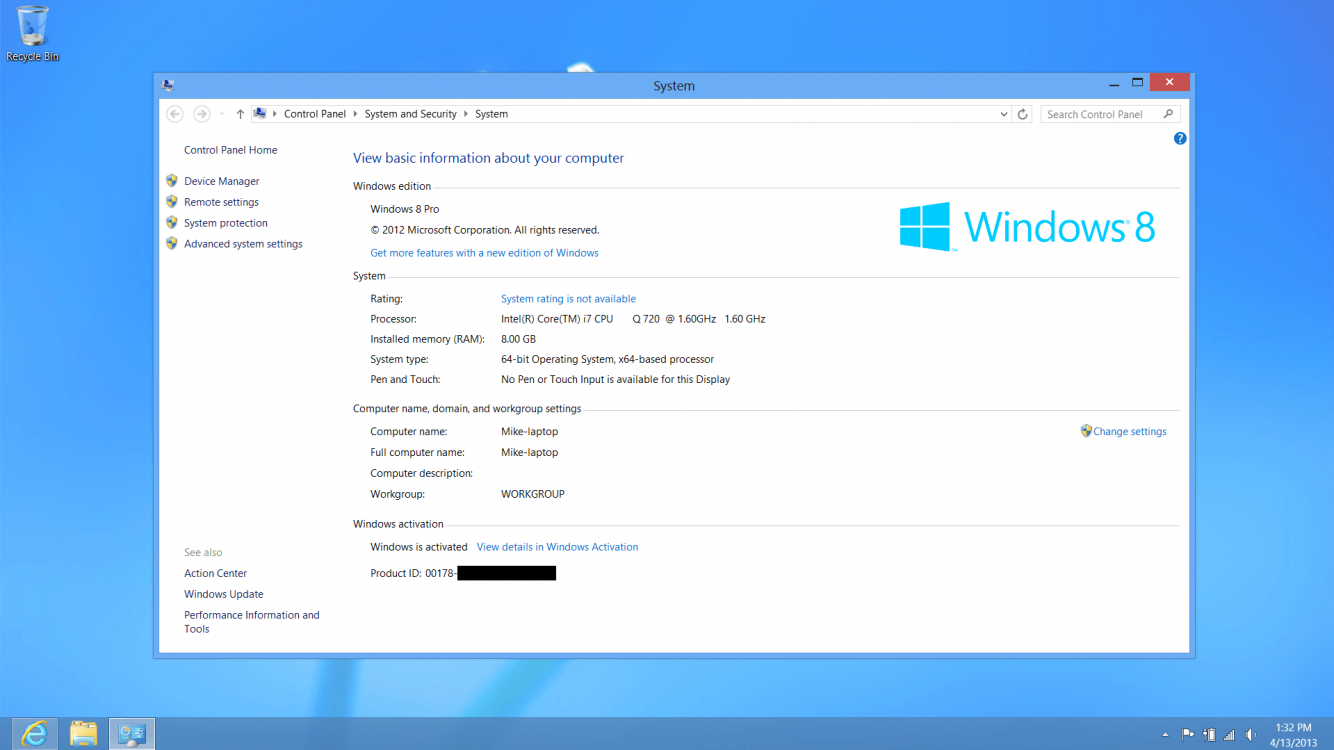Image resolution: width=1334 pixels, height=750 pixels.
Task: Open File Explorer from the taskbar
Action: coord(83,734)
